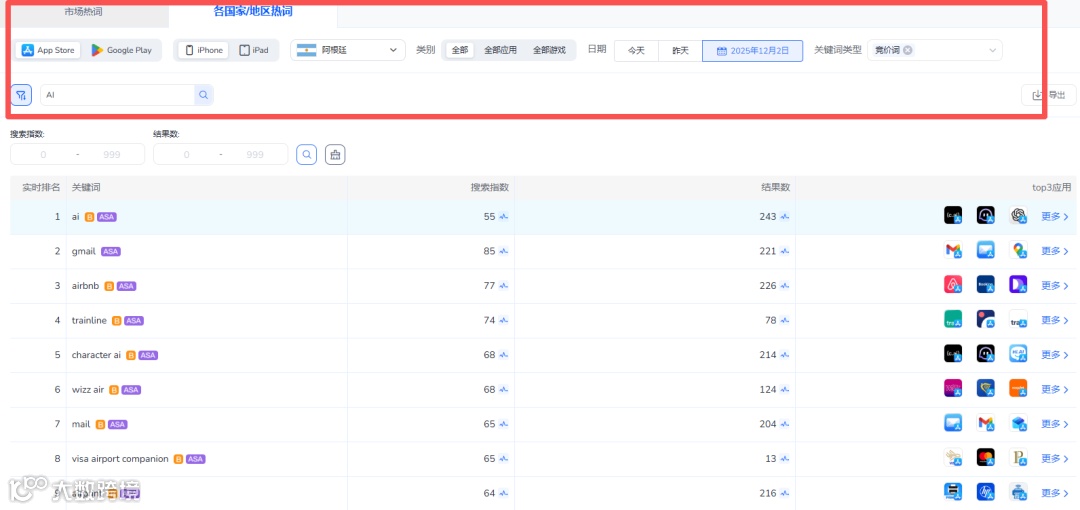Show search index trend for airbnb row
The height and width of the screenshot is (510, 1080).
(503, 285)
